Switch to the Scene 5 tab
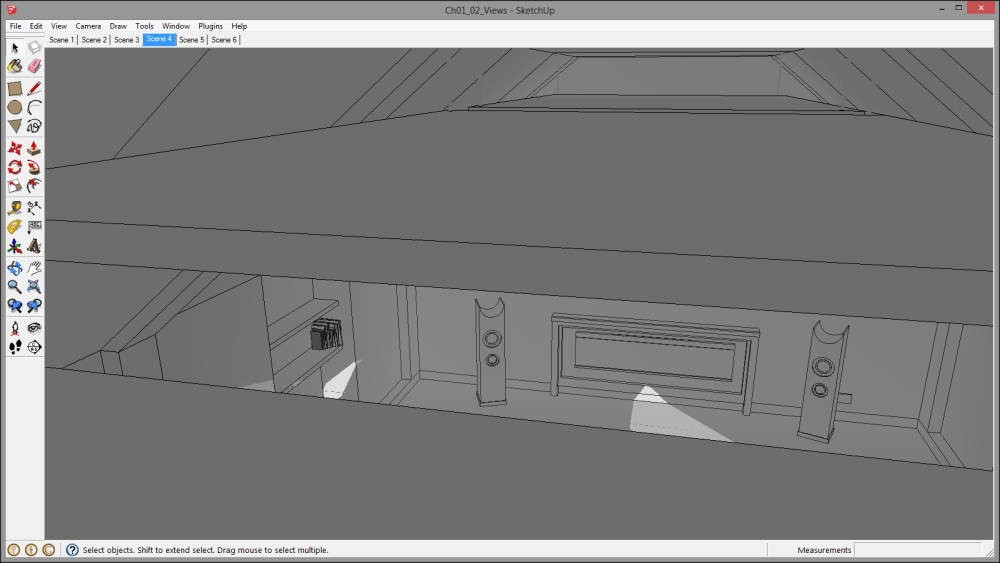 (x=191, y=40)
